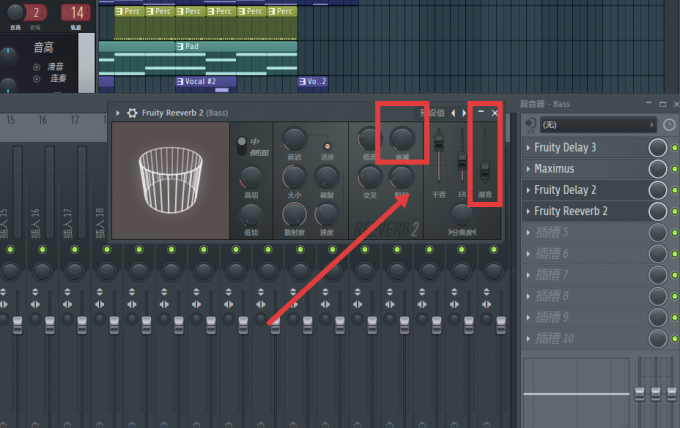
Task: Click the ER early reflections slider
Action: coord(462,155)
